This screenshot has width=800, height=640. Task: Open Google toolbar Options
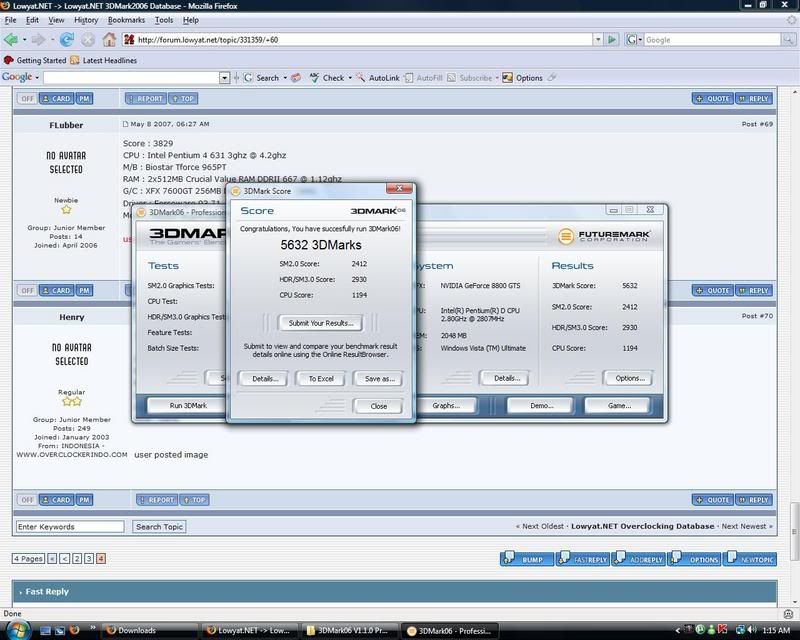(522, 78)
